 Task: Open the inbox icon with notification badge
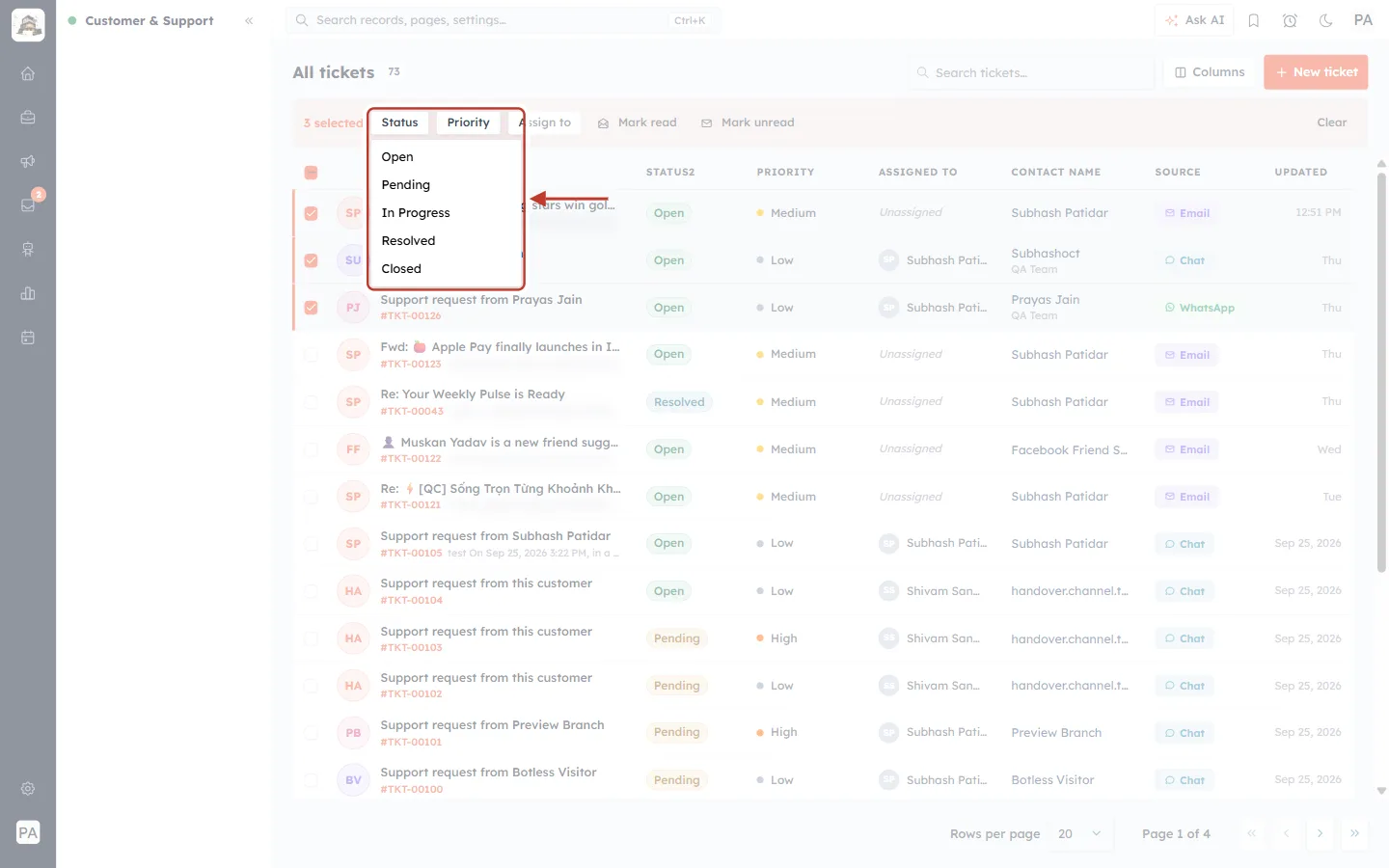point(28,205)
